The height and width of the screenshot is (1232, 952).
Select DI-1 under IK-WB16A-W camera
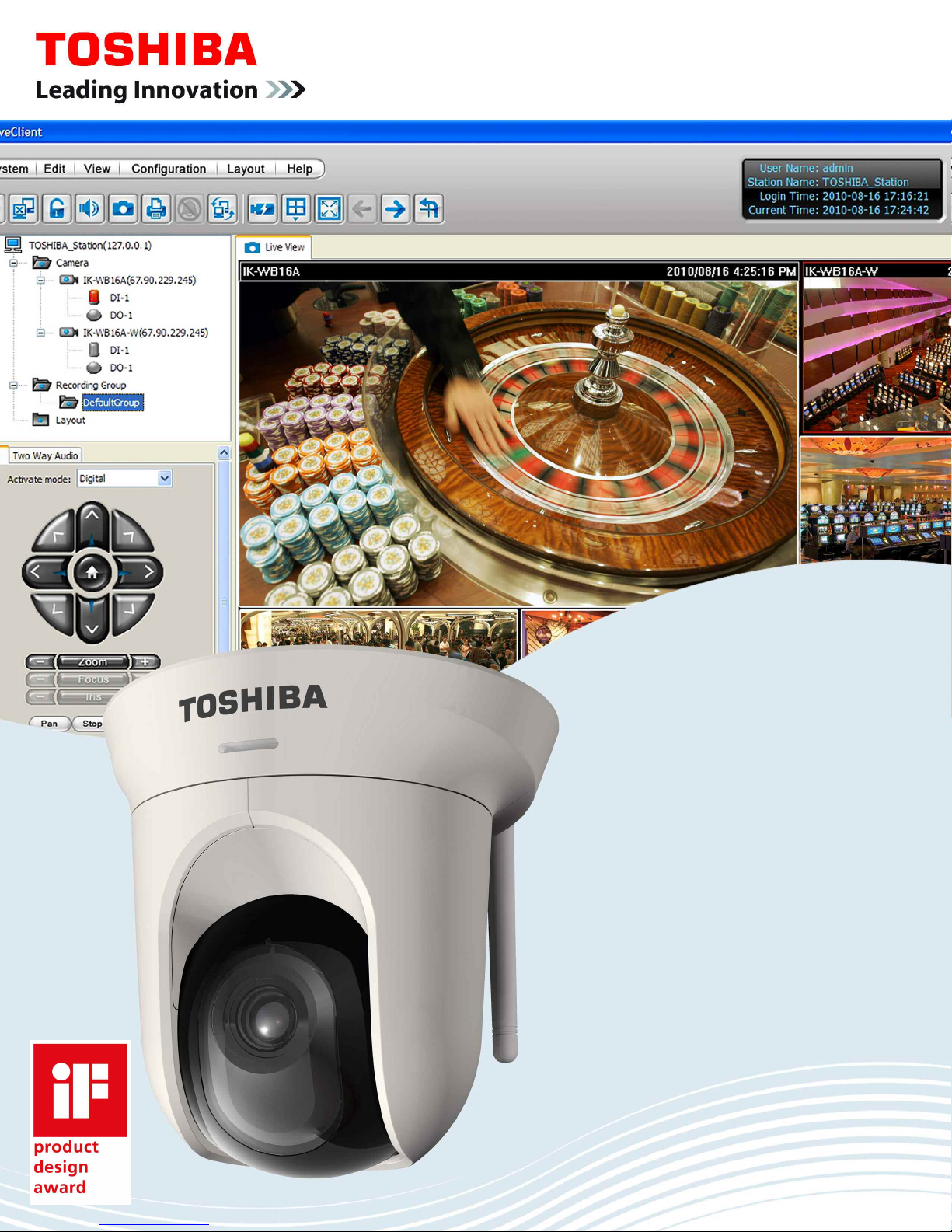click(120, 350)
